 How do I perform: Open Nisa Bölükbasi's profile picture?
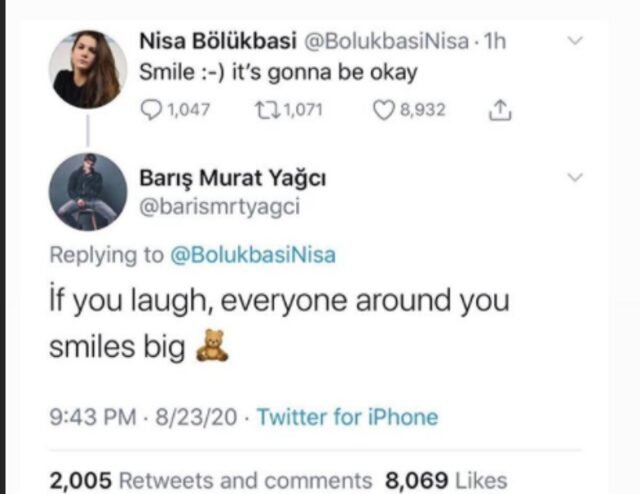[88, 69]
